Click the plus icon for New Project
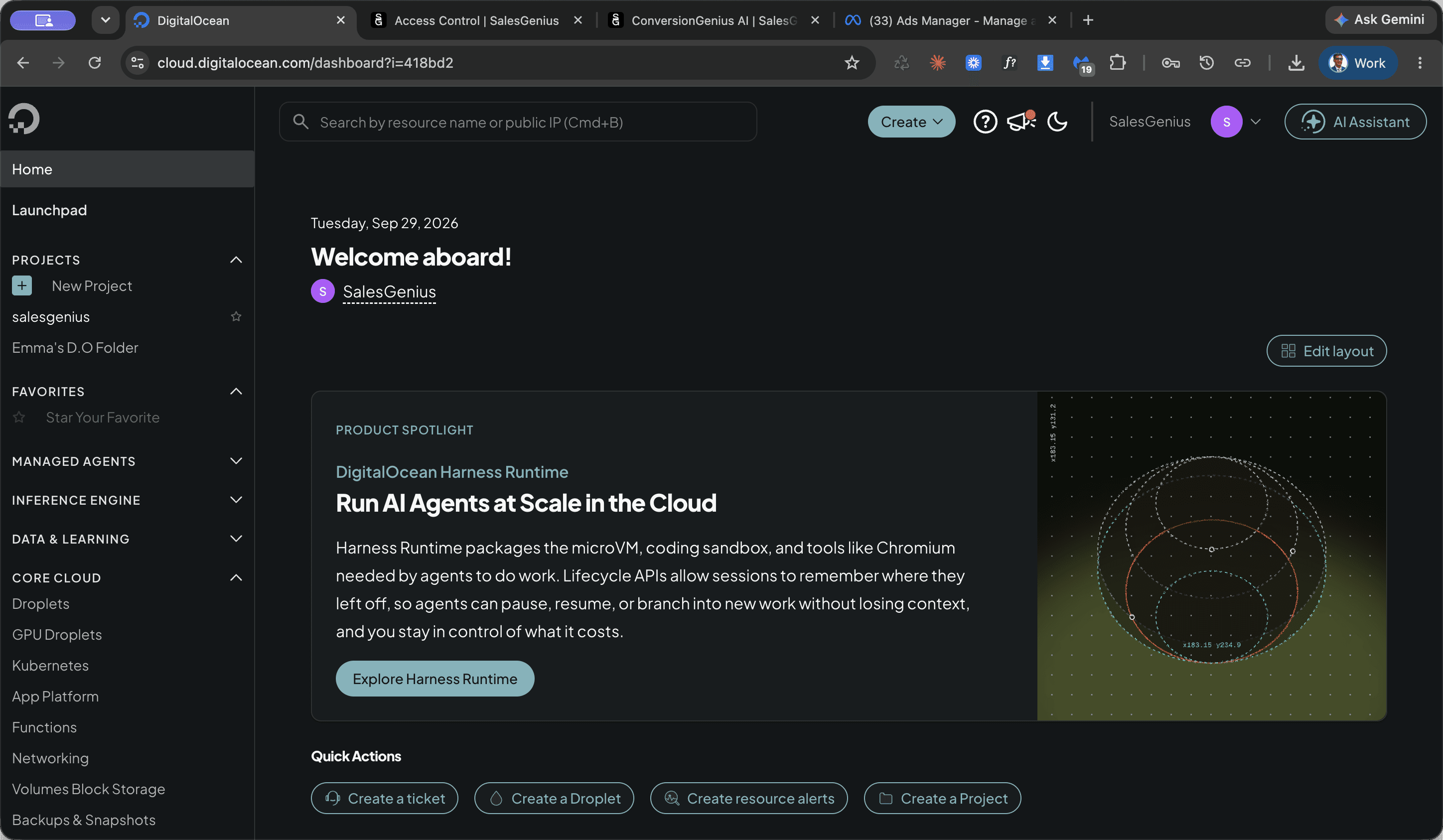1443x840 pixels. 22,285
